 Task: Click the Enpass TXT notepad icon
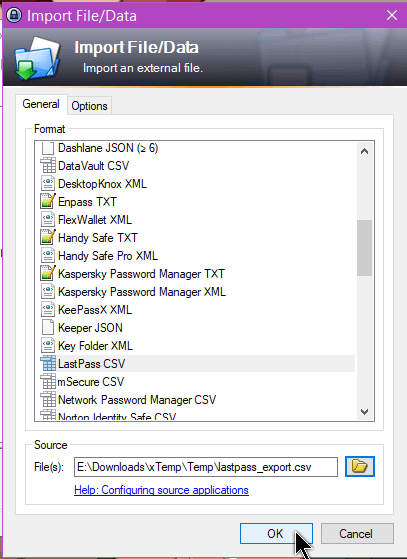[48, 201]
